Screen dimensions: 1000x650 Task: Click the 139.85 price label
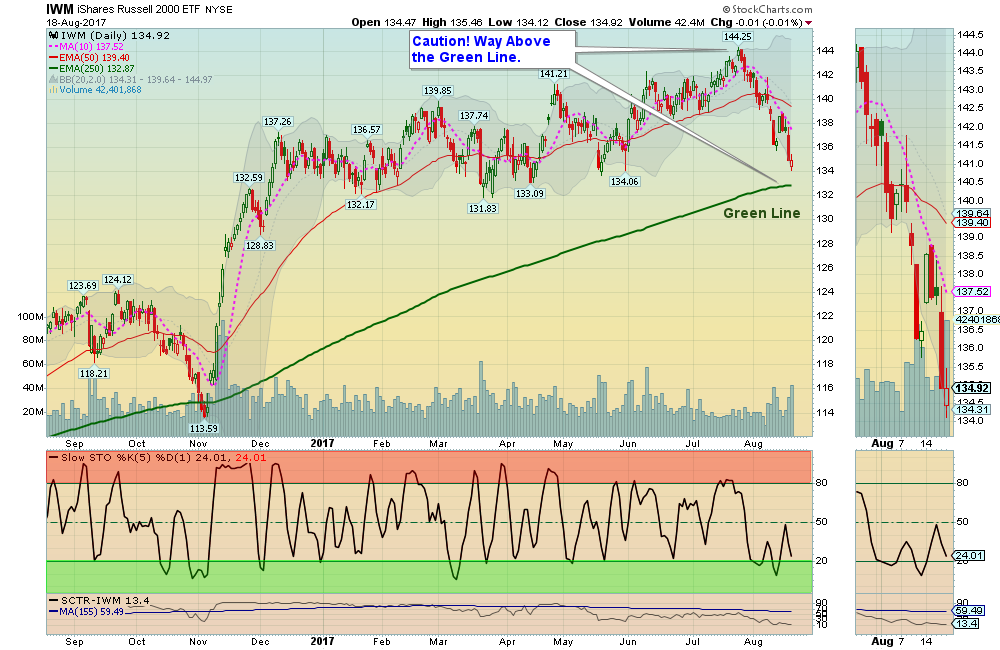(438, 91)
